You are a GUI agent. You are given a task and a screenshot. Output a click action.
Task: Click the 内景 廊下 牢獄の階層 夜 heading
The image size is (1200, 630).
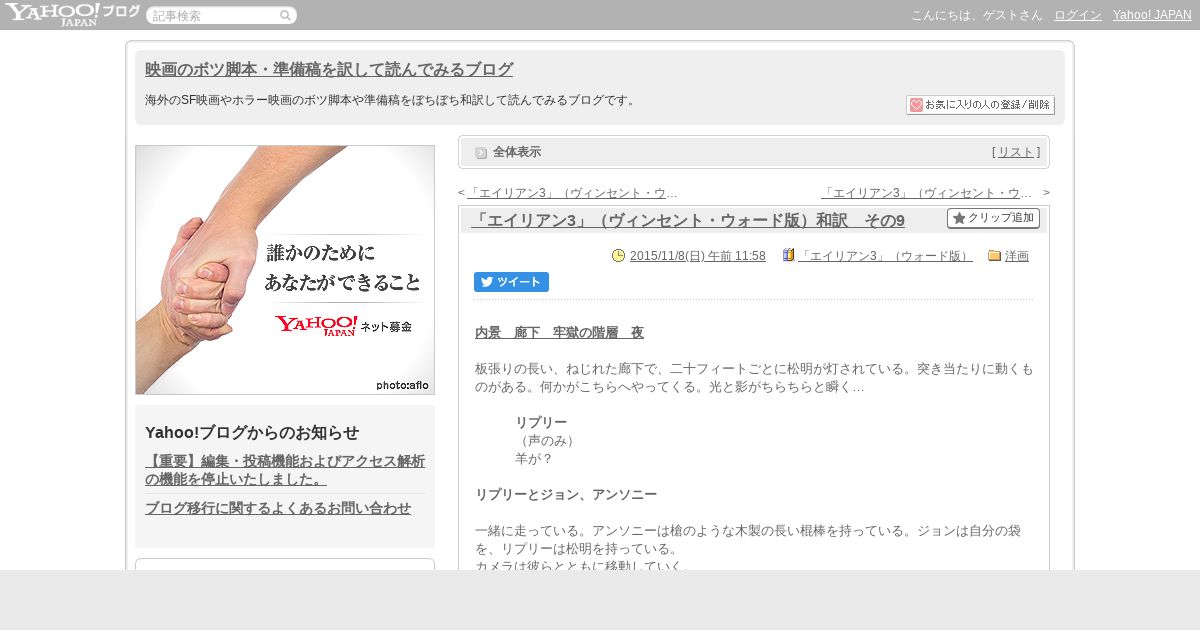click(559, 333)
